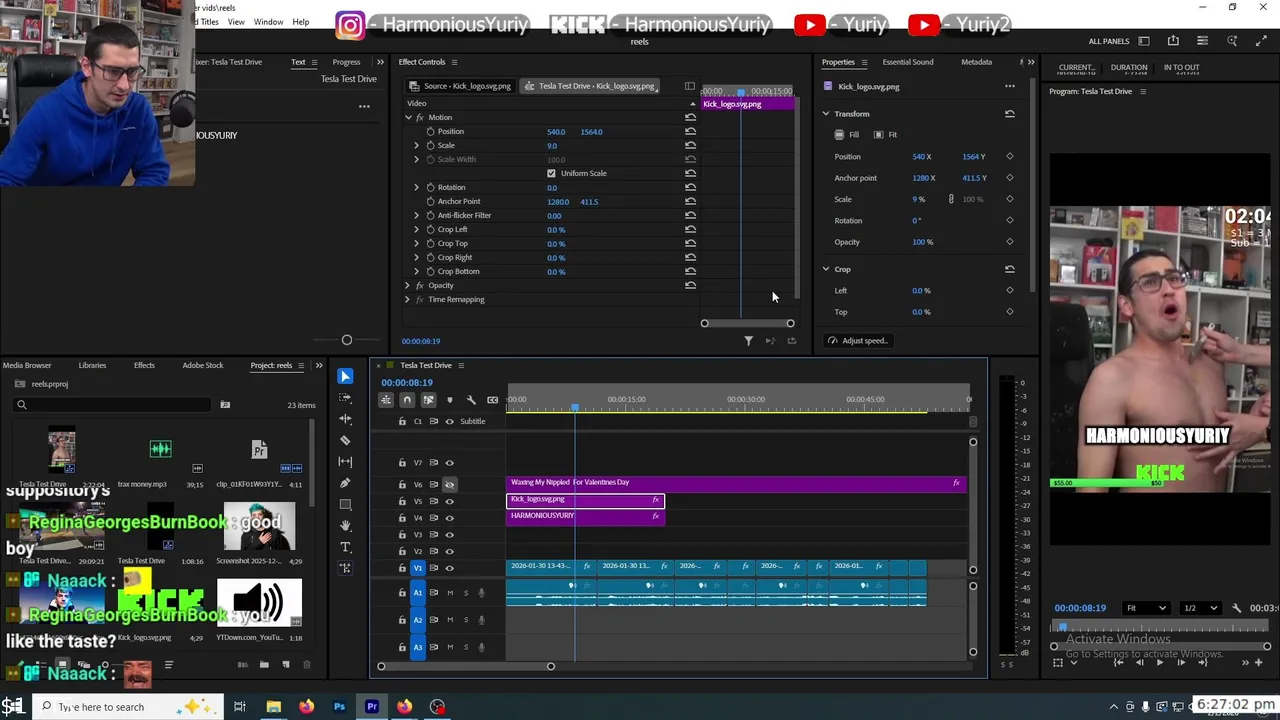Select the Selection tool in the timeline toolbar

[x=345, y=376]
